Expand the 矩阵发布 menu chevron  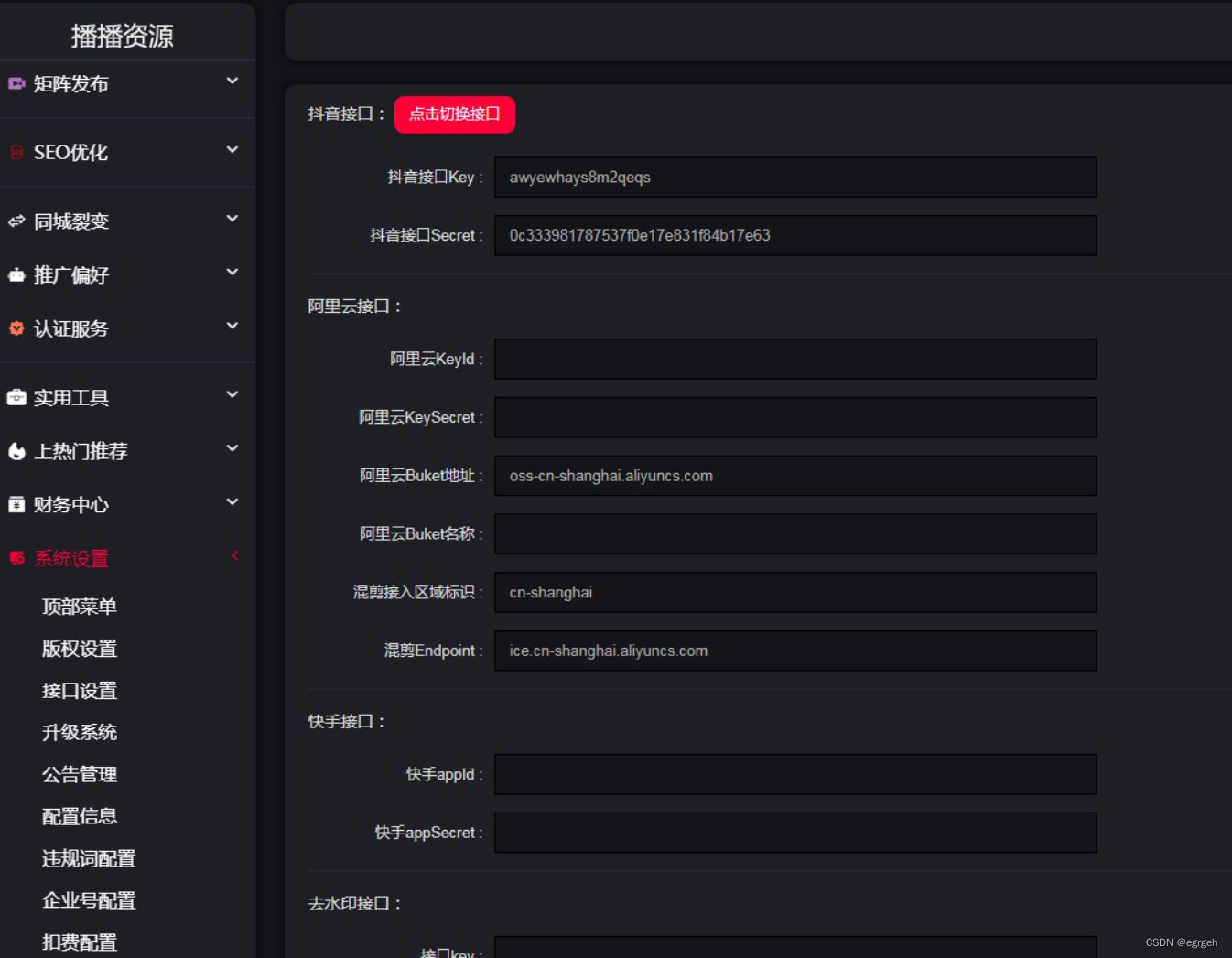232,81
